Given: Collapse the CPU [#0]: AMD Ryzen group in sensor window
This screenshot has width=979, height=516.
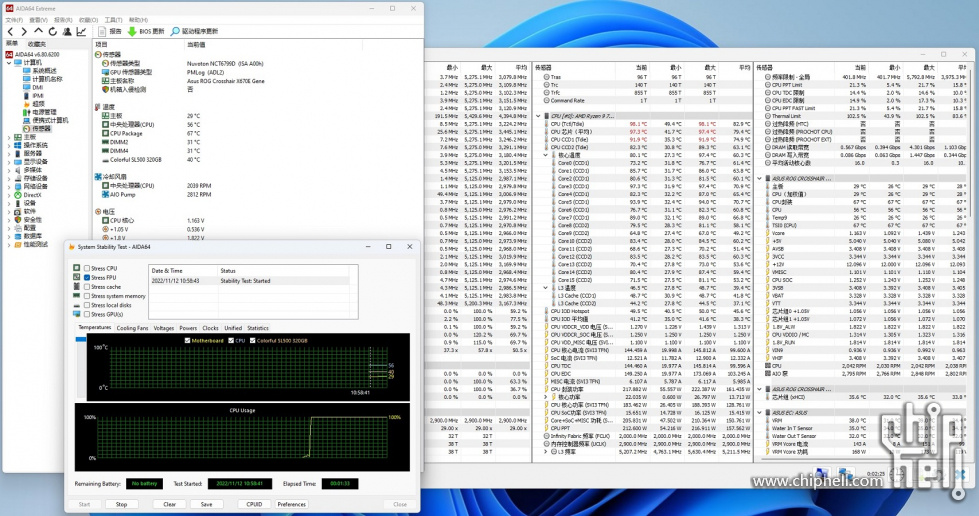Looking at the screenshot, I should point(538,116).
